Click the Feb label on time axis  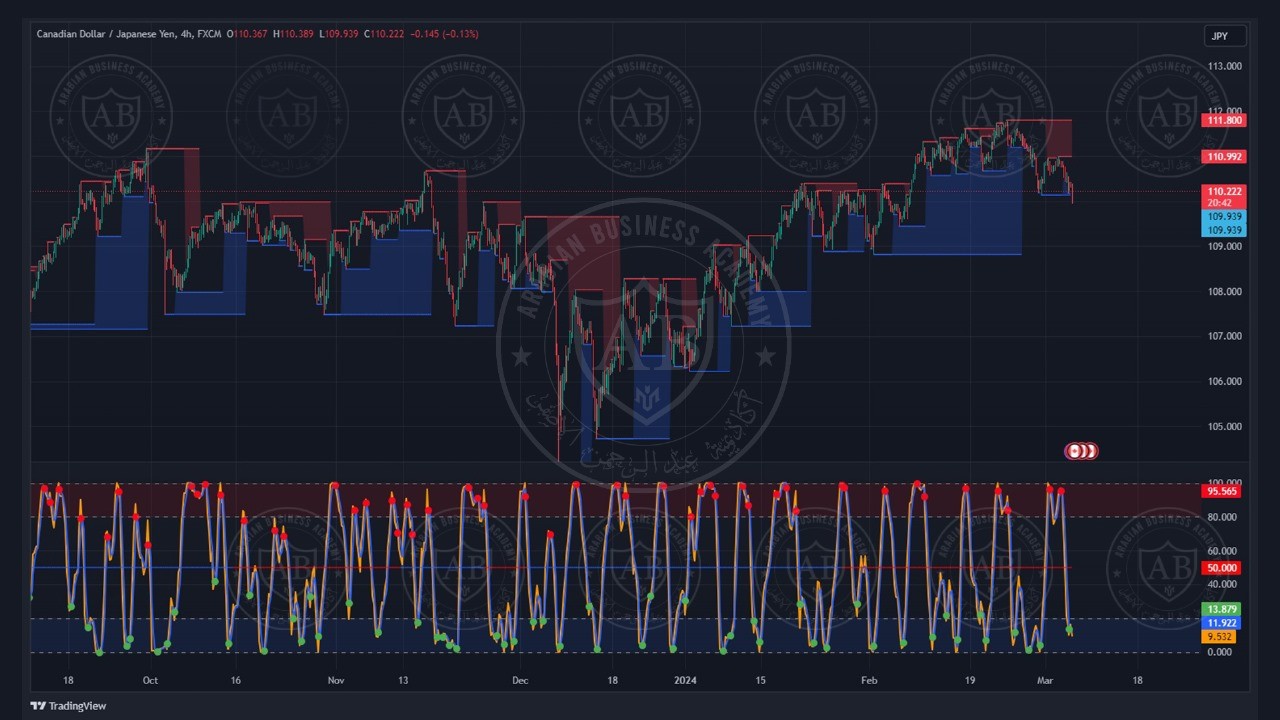pos(869,680)
